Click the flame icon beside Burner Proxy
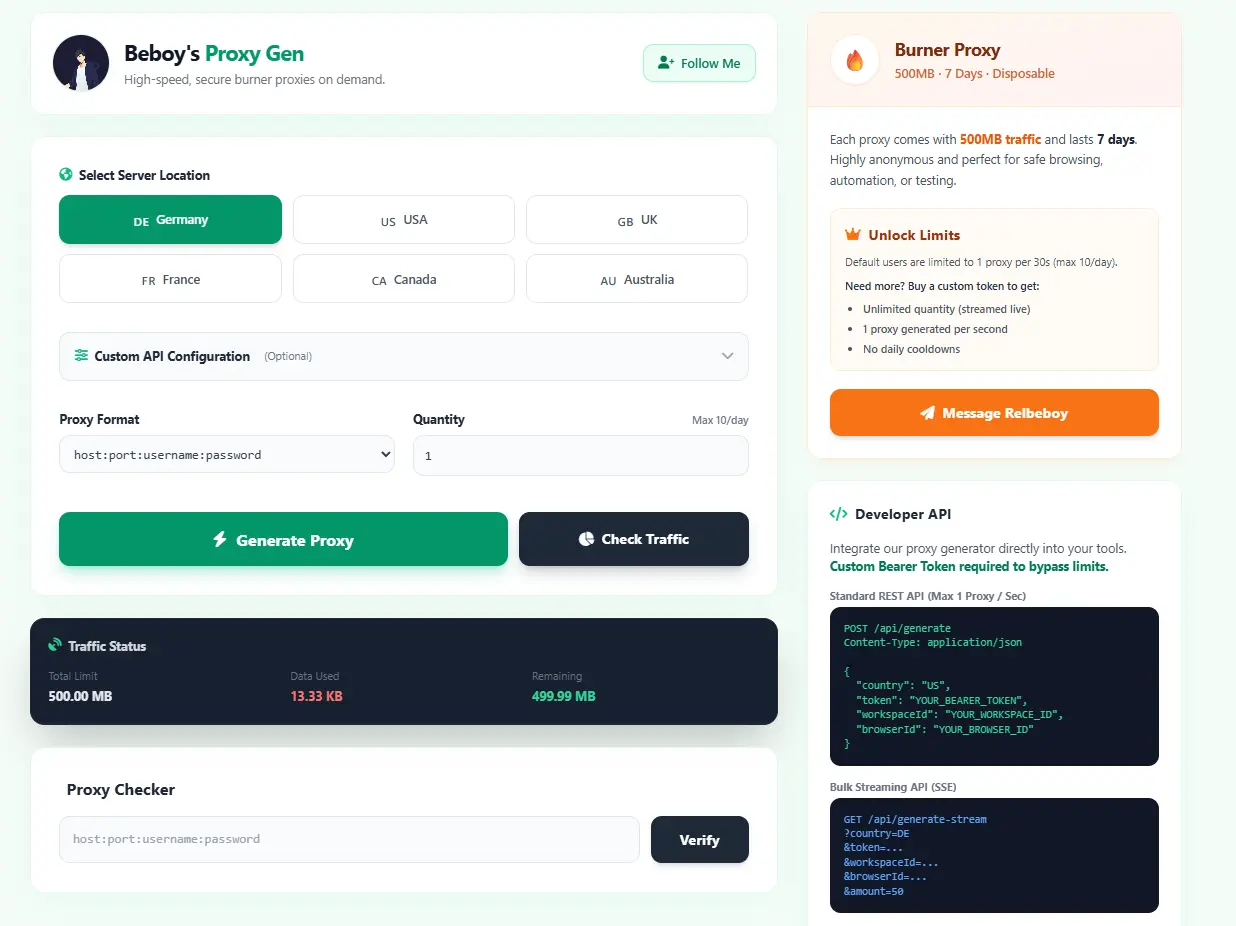 click(855, 61)
